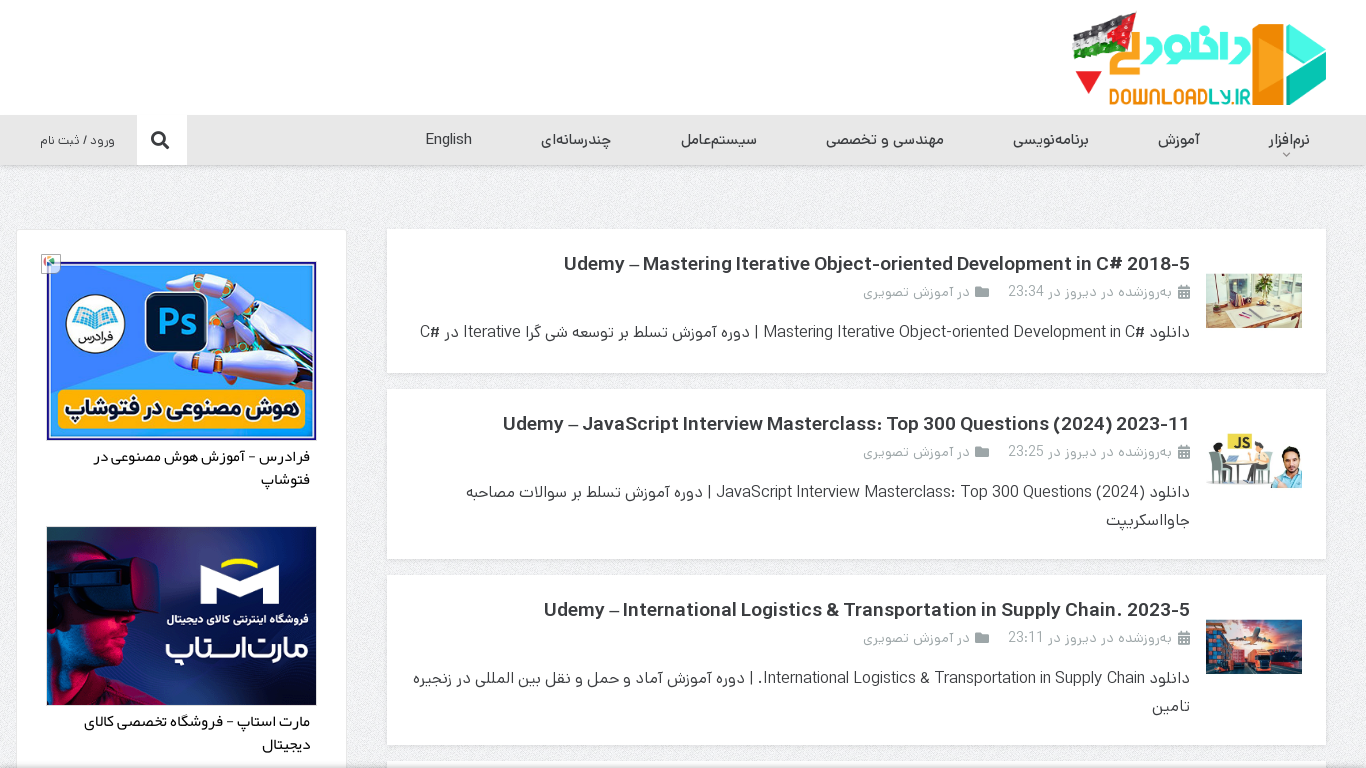Open آموزش تصویری category under JavaScript post

point(908,452)
